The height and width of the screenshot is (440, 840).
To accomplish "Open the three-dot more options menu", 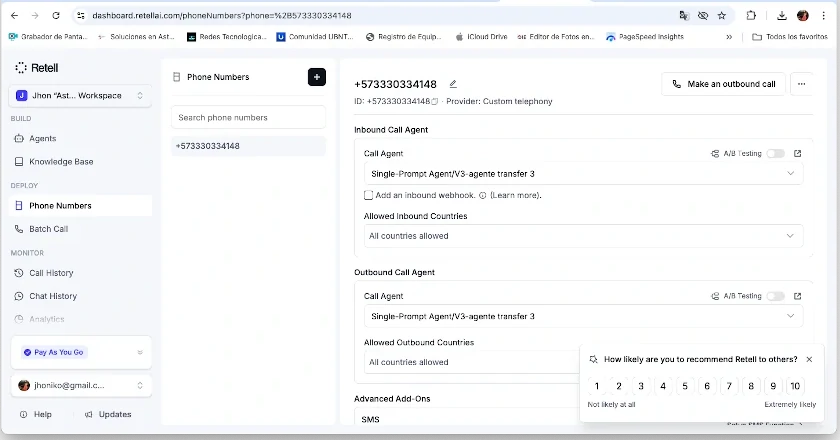I will coord(801,84).
